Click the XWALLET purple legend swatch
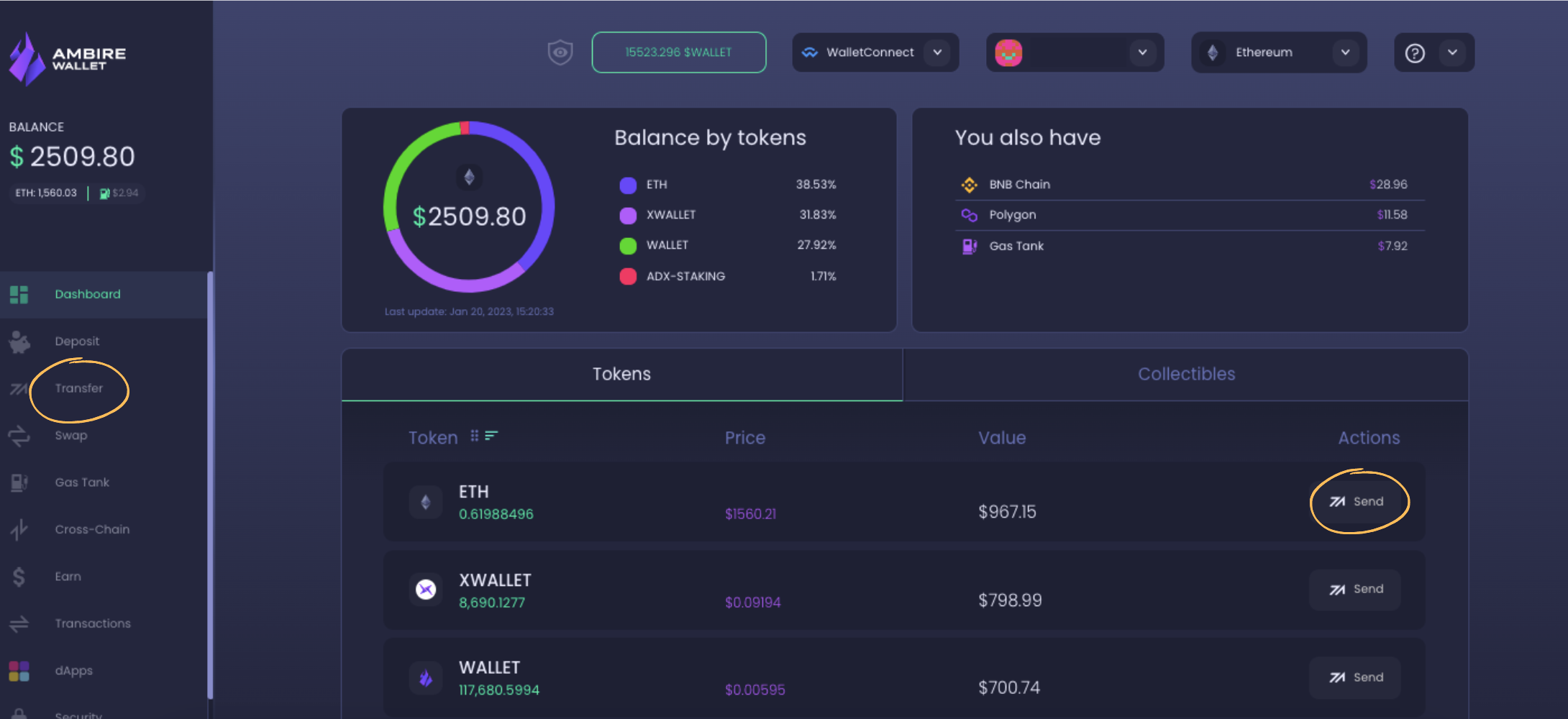 point(628,215)
